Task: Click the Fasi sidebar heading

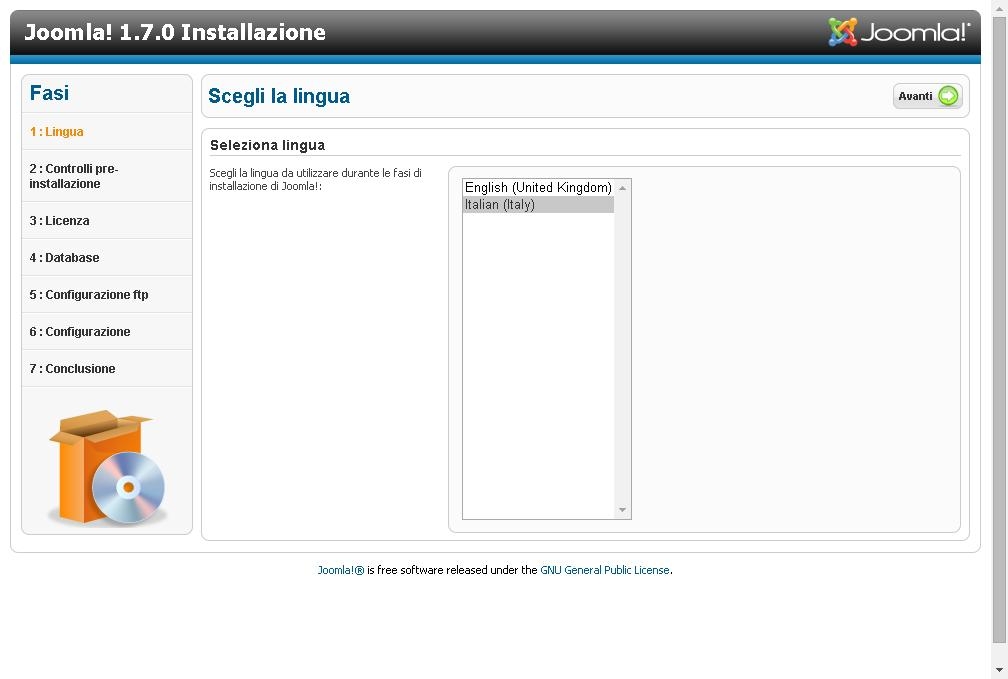Action: click(50, 93)
